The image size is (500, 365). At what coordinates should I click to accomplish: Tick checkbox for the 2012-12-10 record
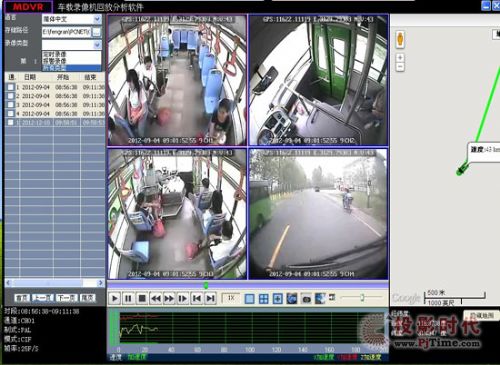(x=11, y=122)
